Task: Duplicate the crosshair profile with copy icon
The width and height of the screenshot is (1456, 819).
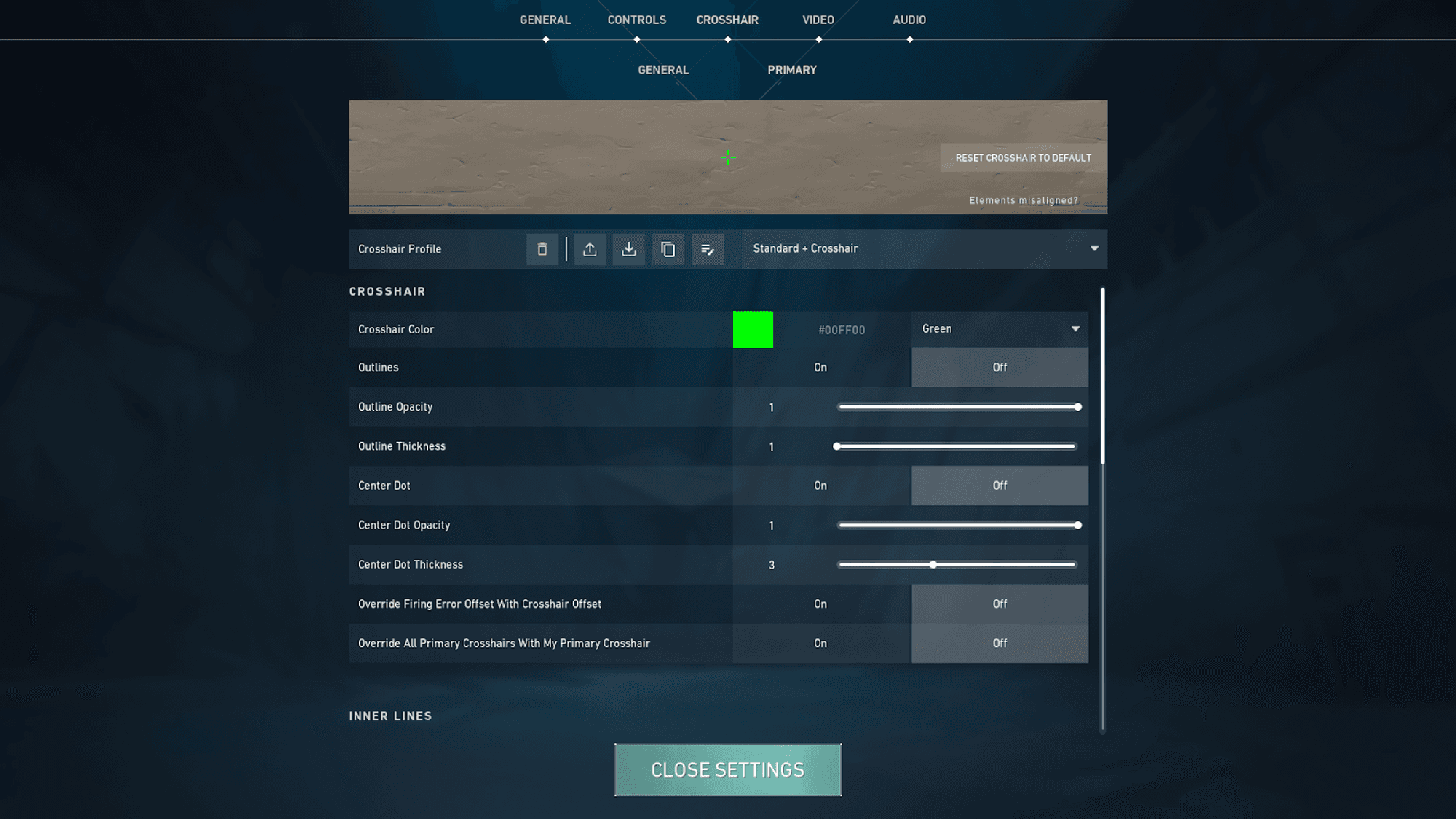Action: (668, 249)
